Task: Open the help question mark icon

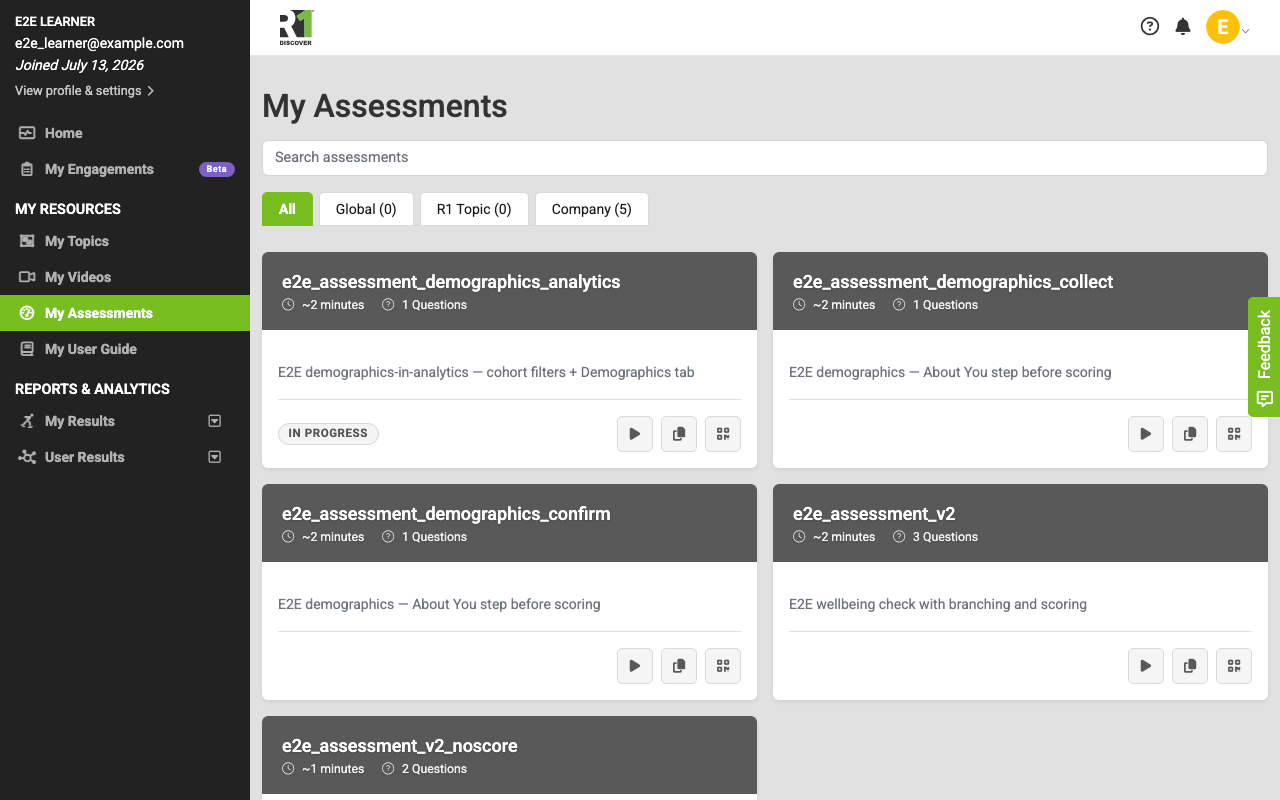Action: pyautogui.click(x=1150, y=27)
